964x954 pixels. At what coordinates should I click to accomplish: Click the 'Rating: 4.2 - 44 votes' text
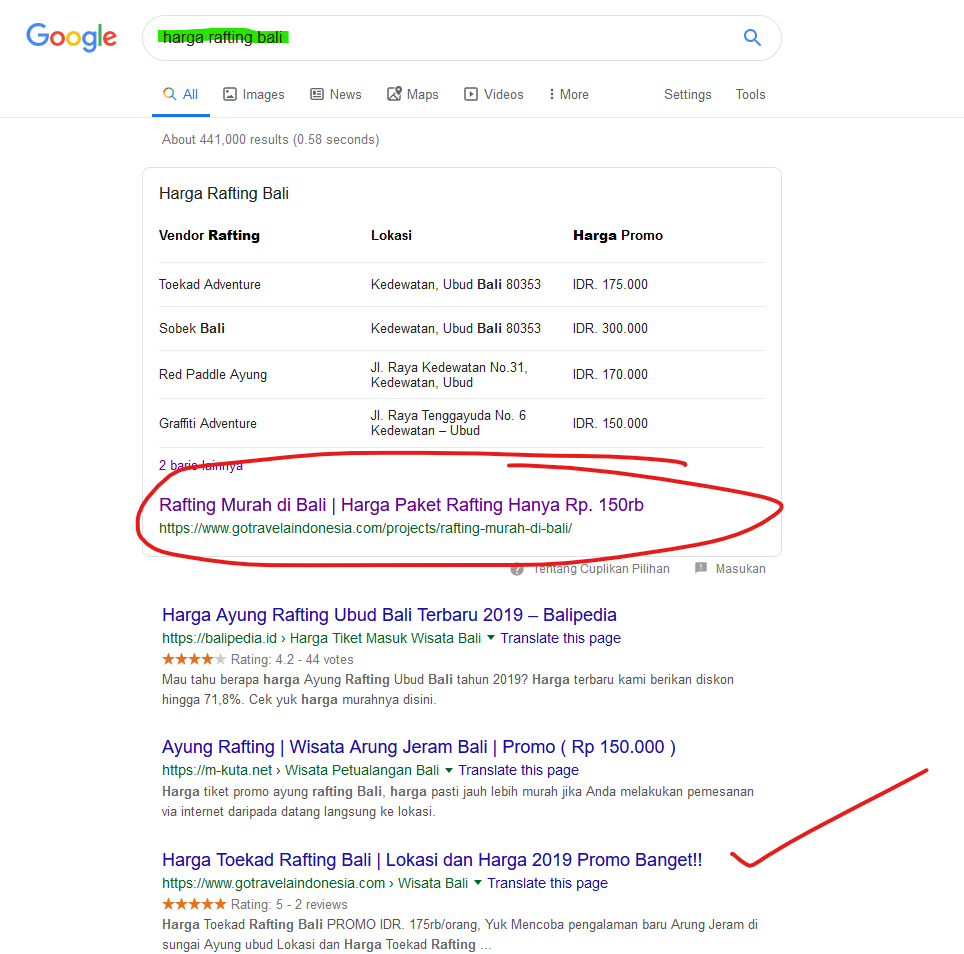[x=292, y=660]
